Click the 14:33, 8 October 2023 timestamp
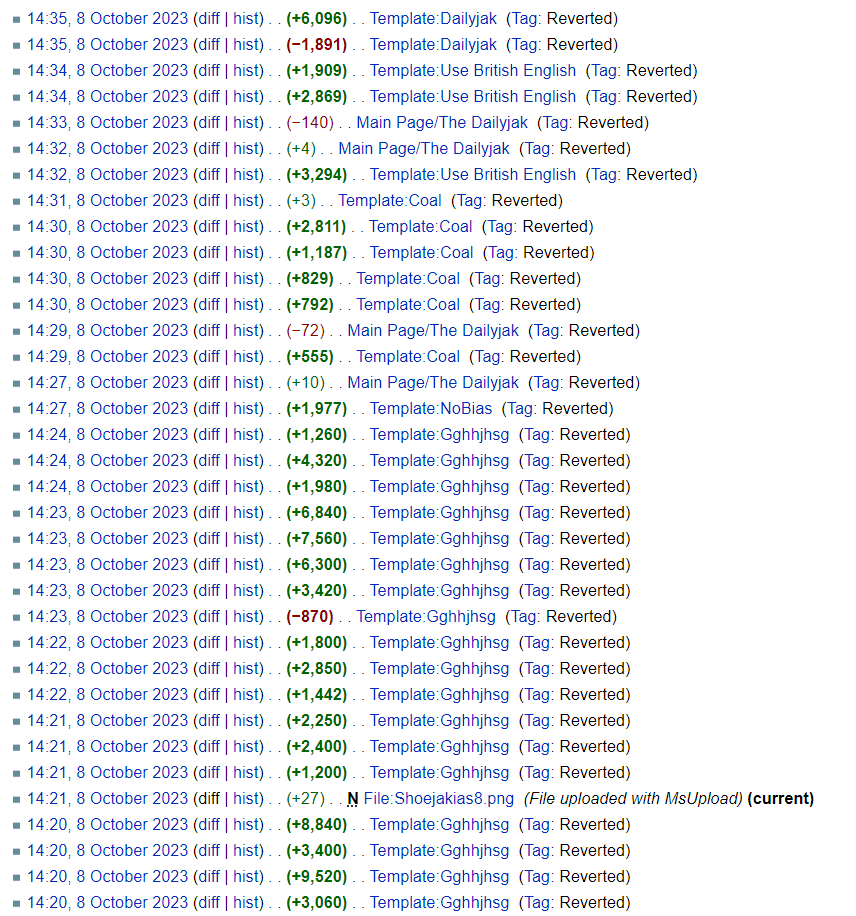This screenshot has width=856, height=916. tap(107, 123)
